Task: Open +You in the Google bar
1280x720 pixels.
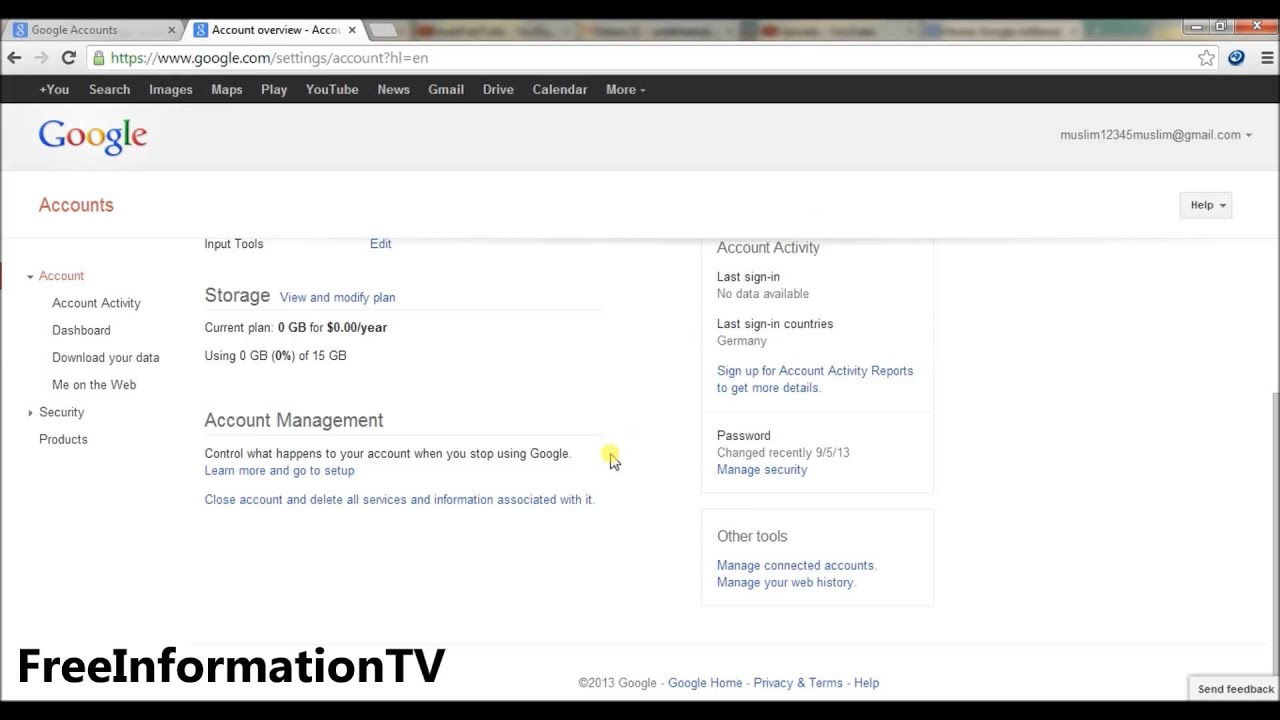Action: click(x=54, y=90)
